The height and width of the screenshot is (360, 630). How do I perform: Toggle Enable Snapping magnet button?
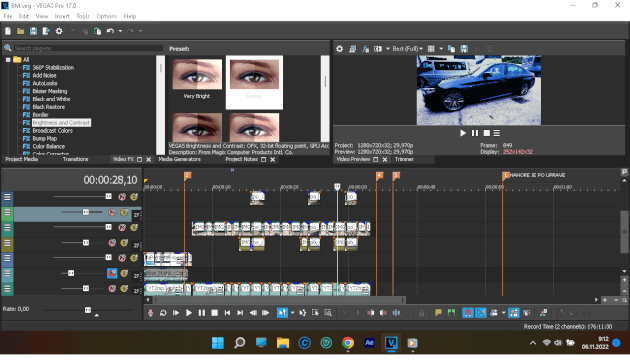[x=468, y=313]
